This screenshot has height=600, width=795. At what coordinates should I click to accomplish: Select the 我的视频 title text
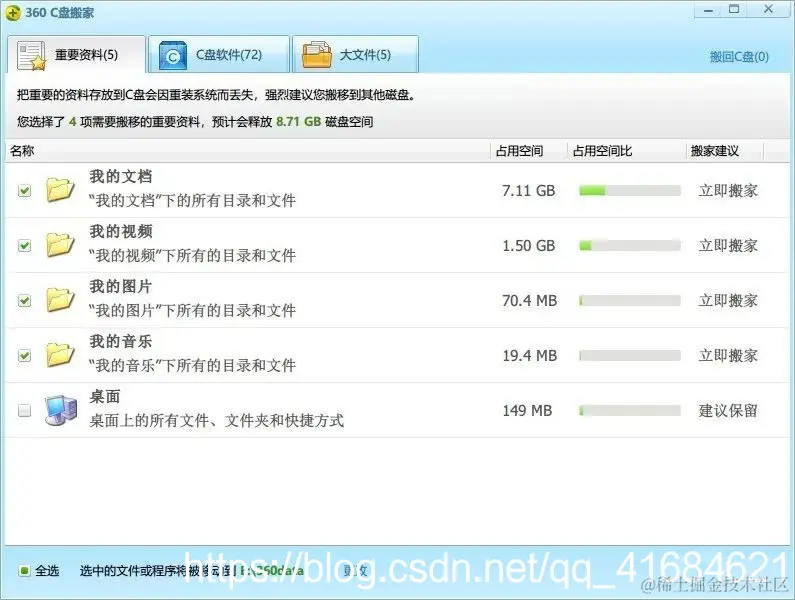pos(121,231)
